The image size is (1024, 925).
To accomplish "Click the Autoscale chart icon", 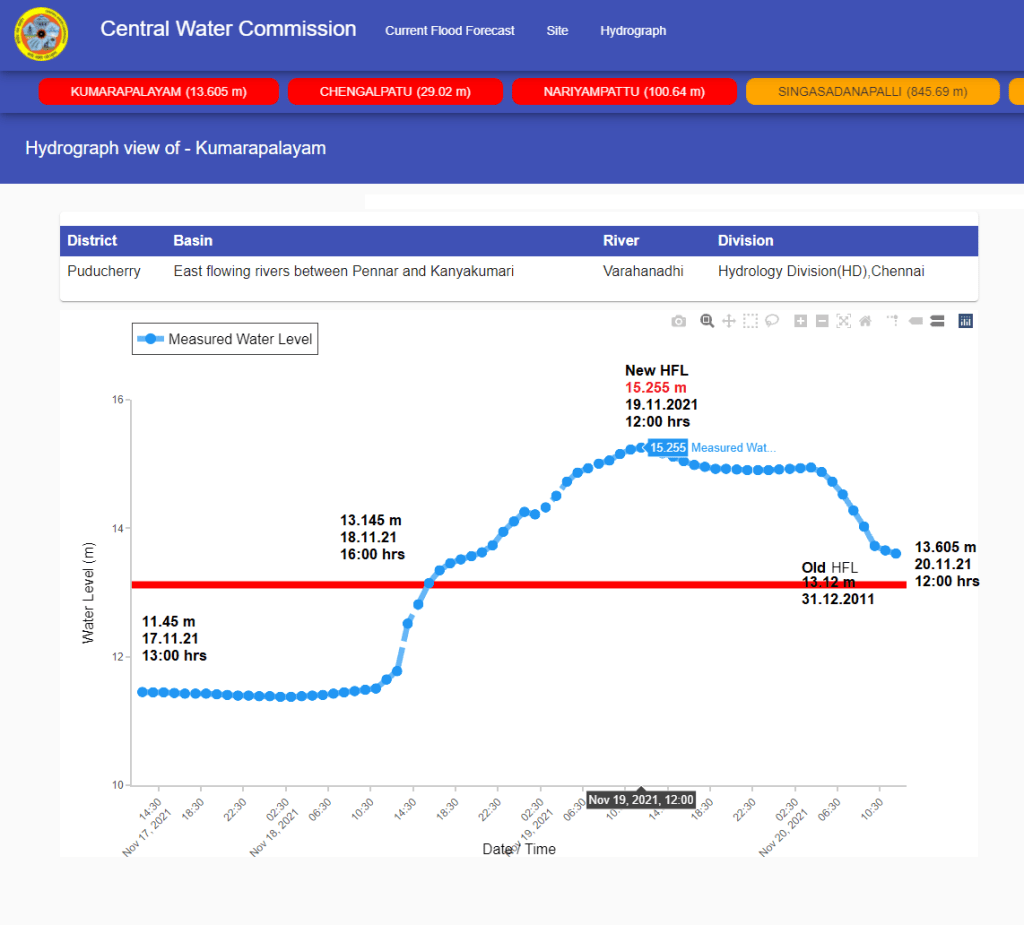I will (x=843, y=321).
